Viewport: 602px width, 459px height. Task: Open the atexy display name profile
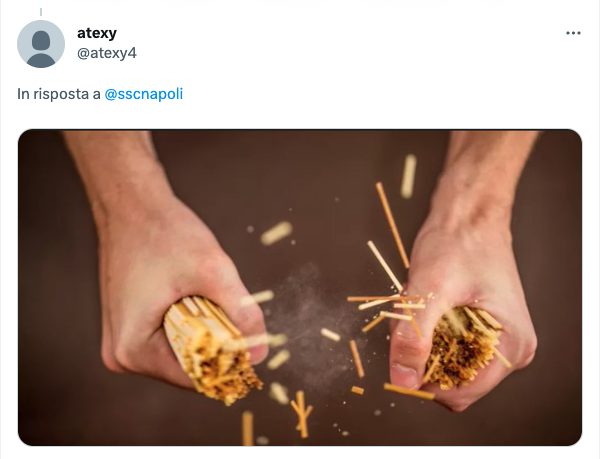(97, 33)
